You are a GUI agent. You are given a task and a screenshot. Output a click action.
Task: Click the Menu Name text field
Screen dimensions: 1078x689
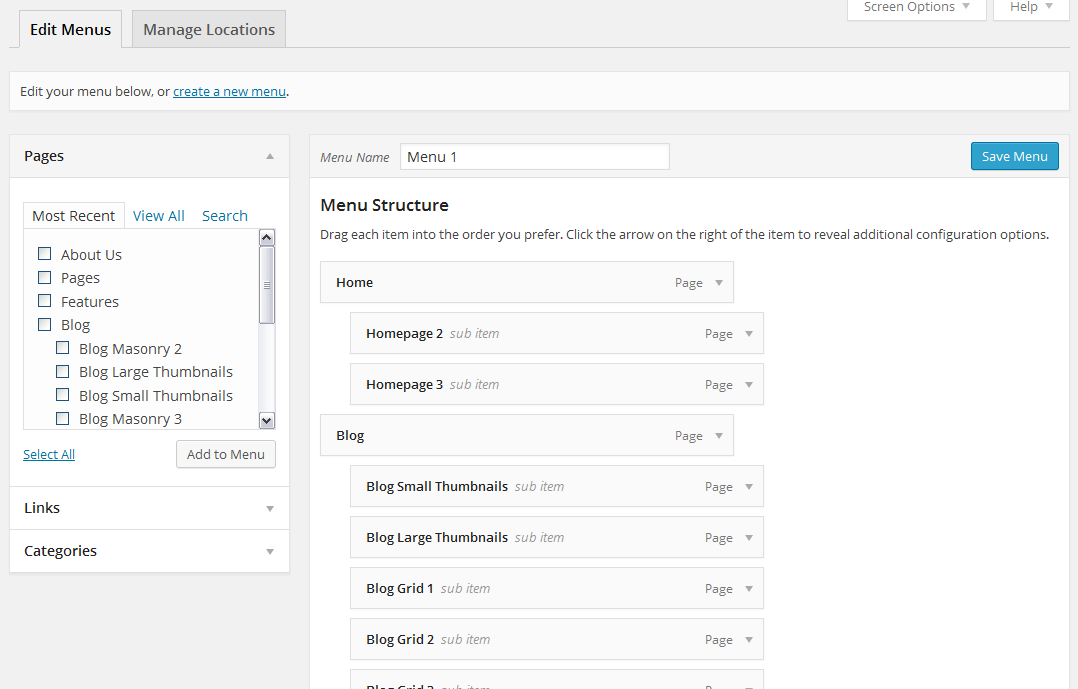click(534, 157)
